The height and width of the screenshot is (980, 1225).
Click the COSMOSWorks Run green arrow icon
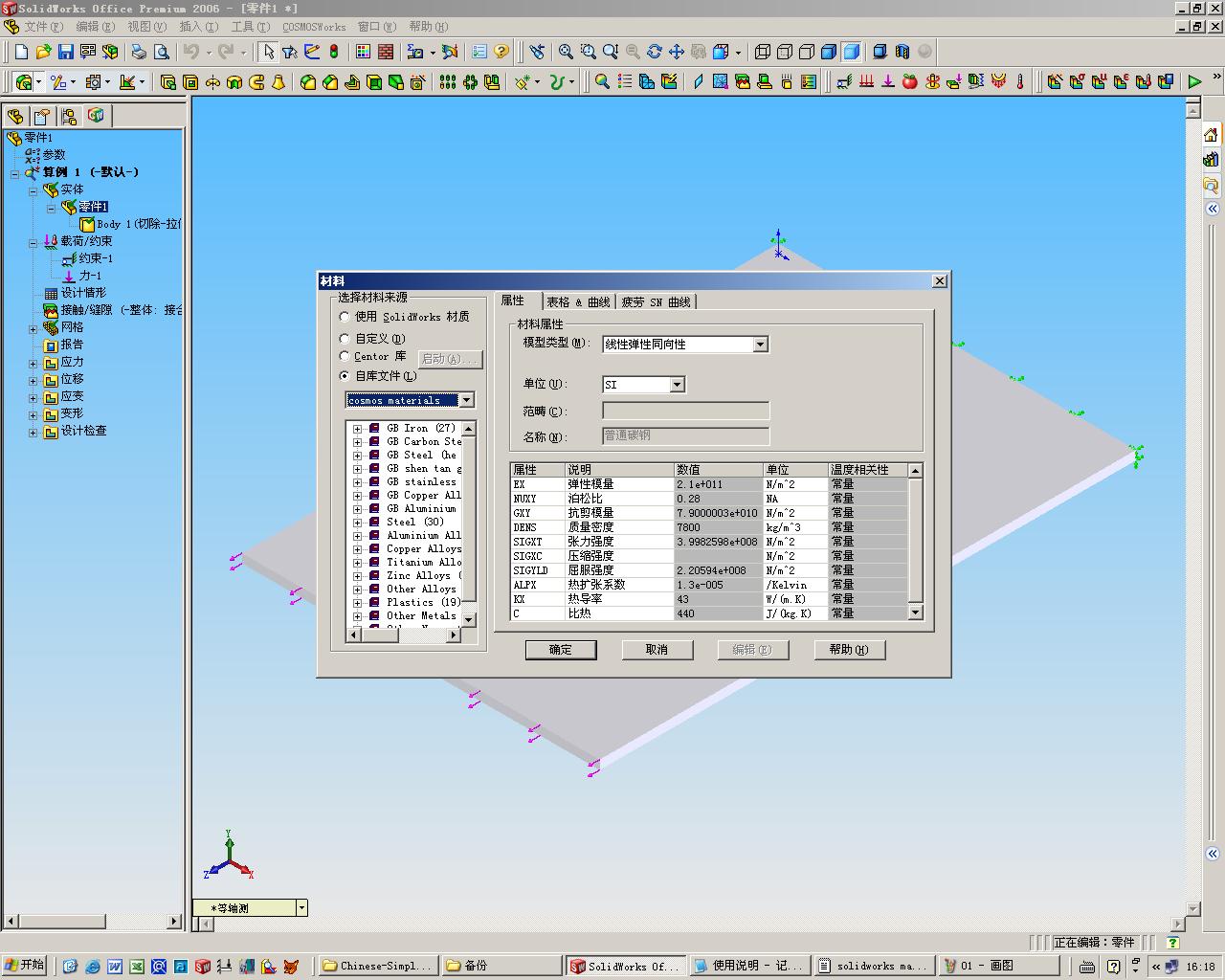click(x=1194, y=82)
